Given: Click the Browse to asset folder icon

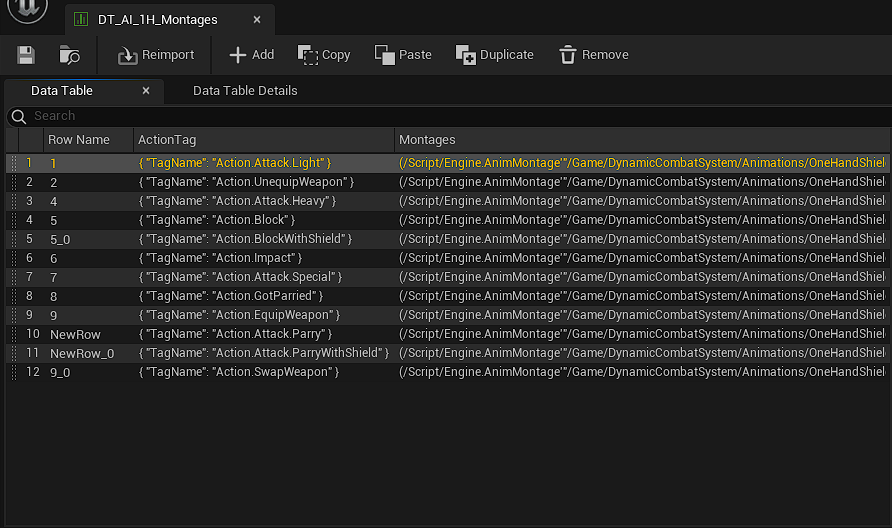Looking at the screenshot, I should [69, 55].
